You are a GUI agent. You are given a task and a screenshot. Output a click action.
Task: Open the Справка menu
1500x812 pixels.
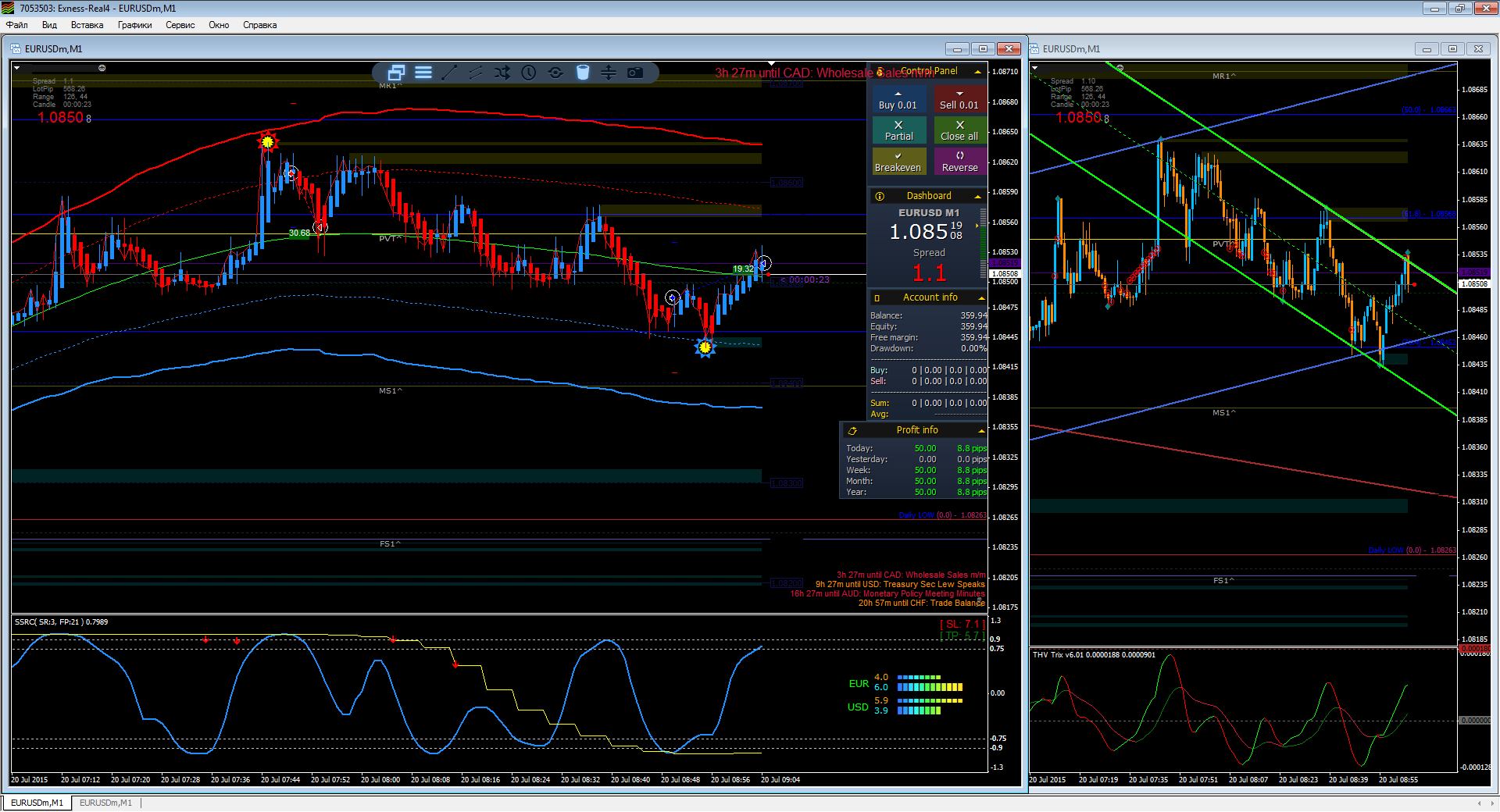[x=259, y=25]
